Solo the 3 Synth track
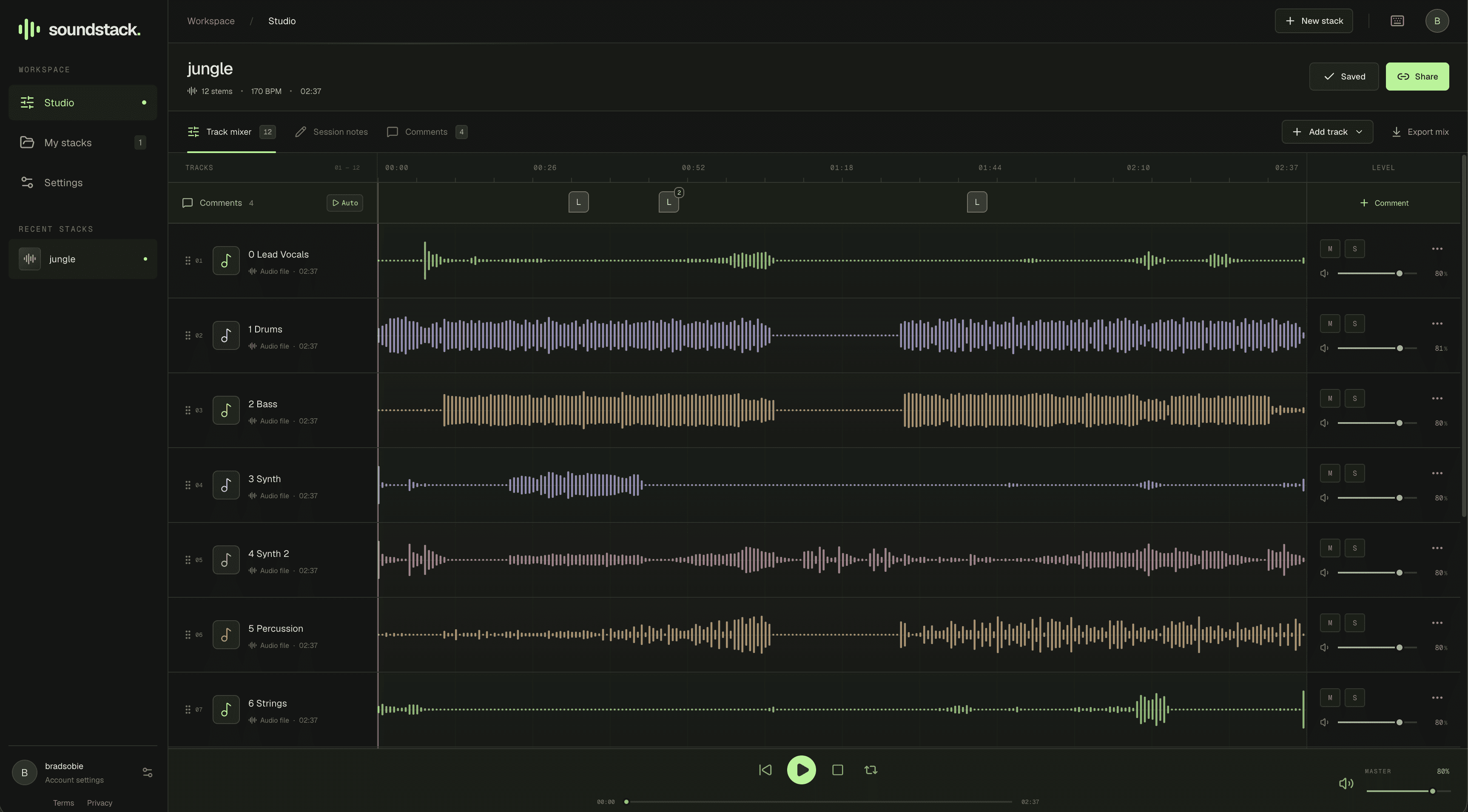1468x812 pixels. (1354, 474)
